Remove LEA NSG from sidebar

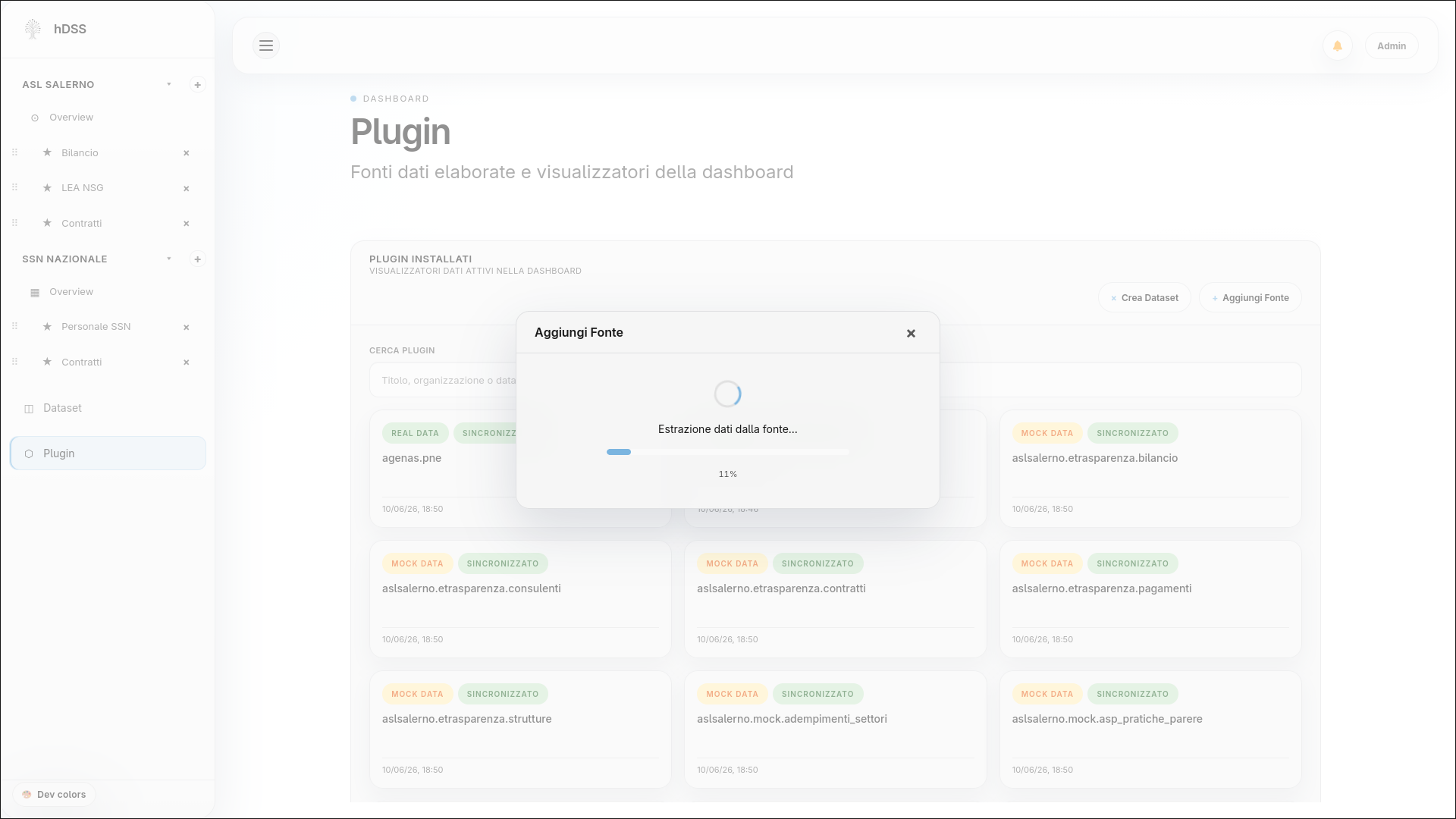click(x=186, y=189)
